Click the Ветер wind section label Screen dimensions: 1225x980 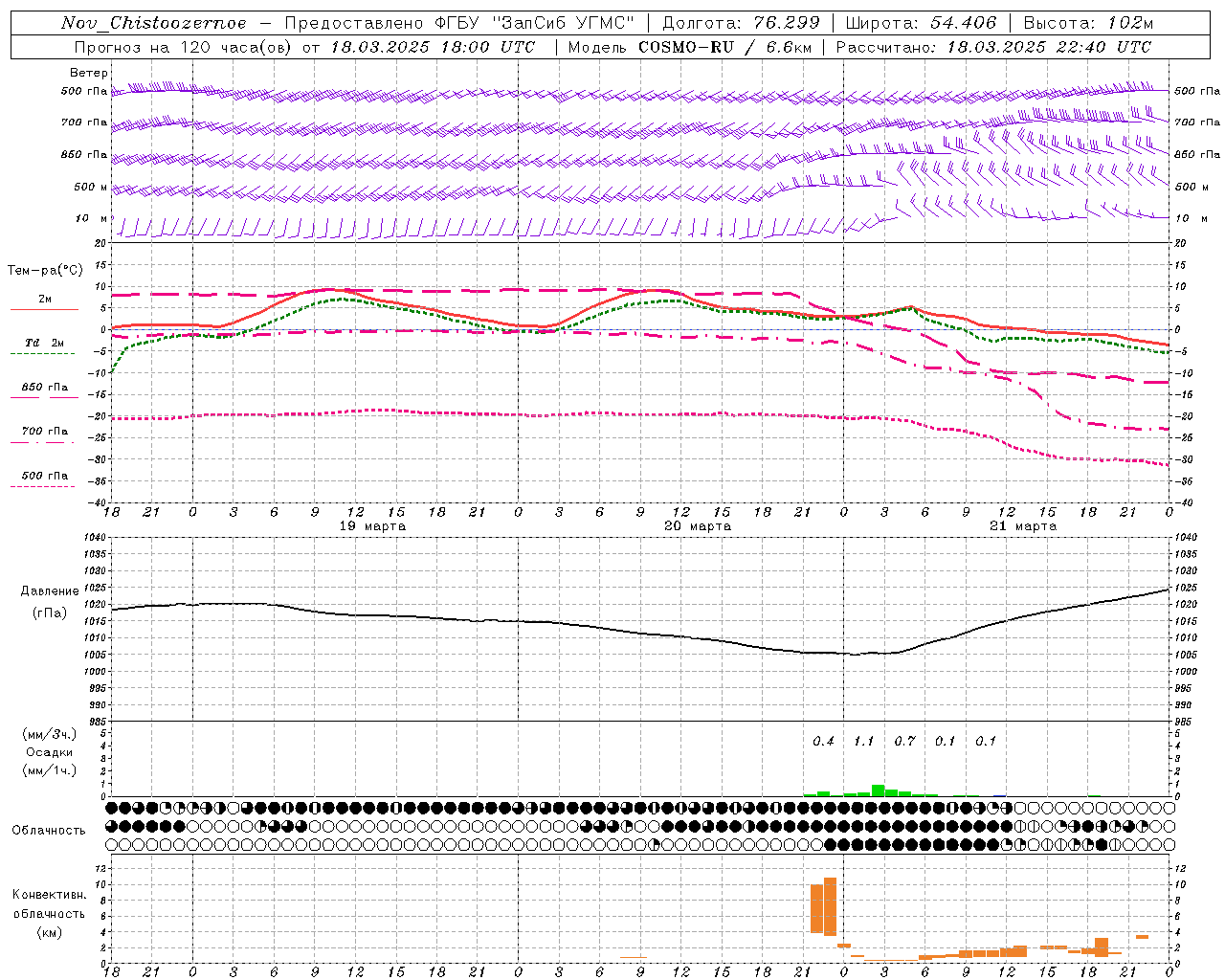[x=89, y=73]
